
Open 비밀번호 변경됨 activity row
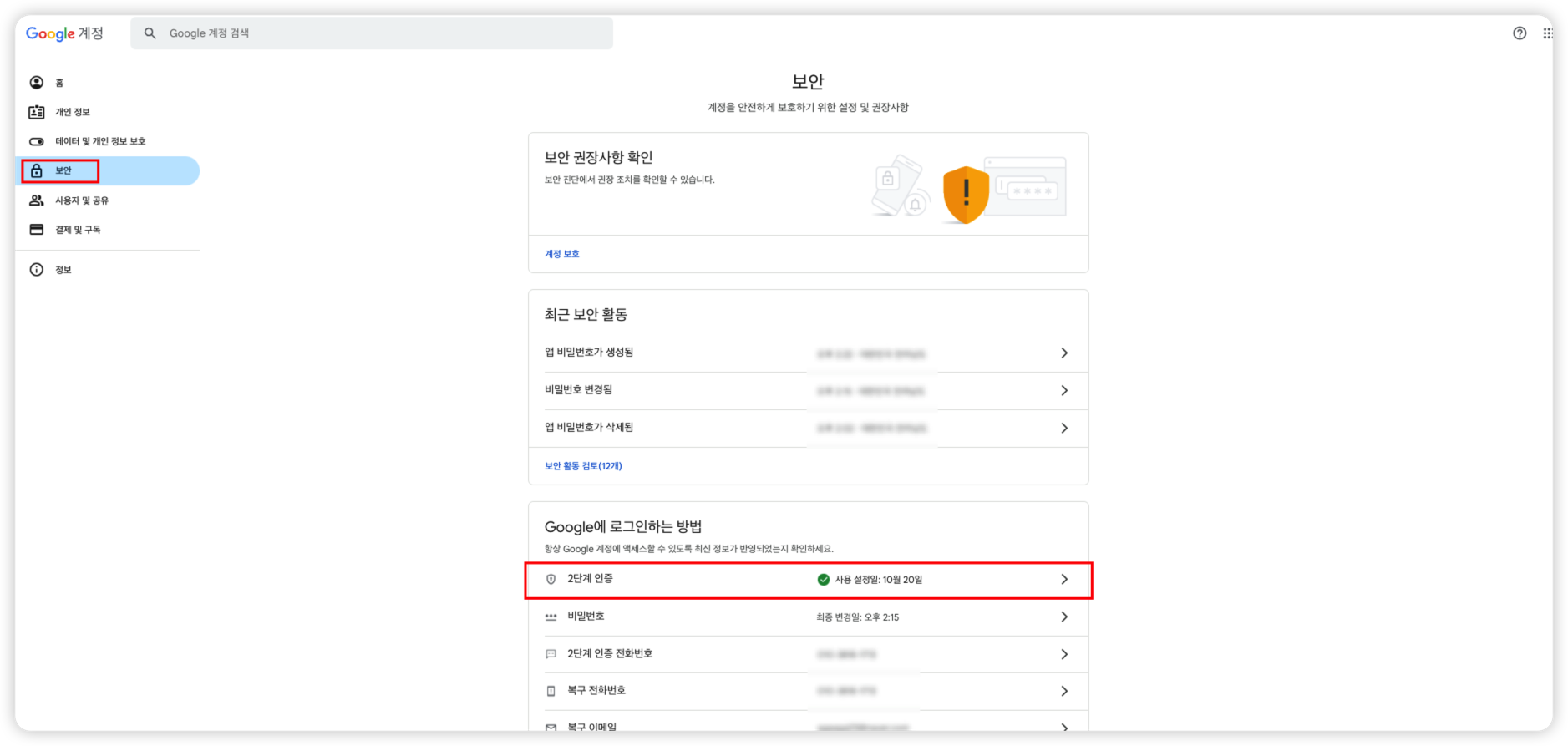coord(809,391)
